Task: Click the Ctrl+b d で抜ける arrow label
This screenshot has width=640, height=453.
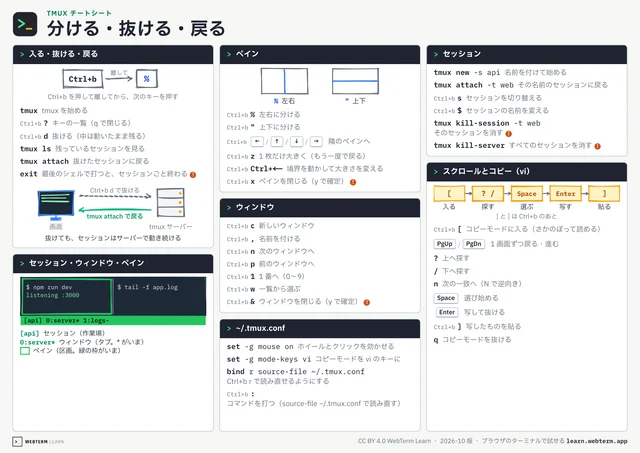Action: point(115,191)
